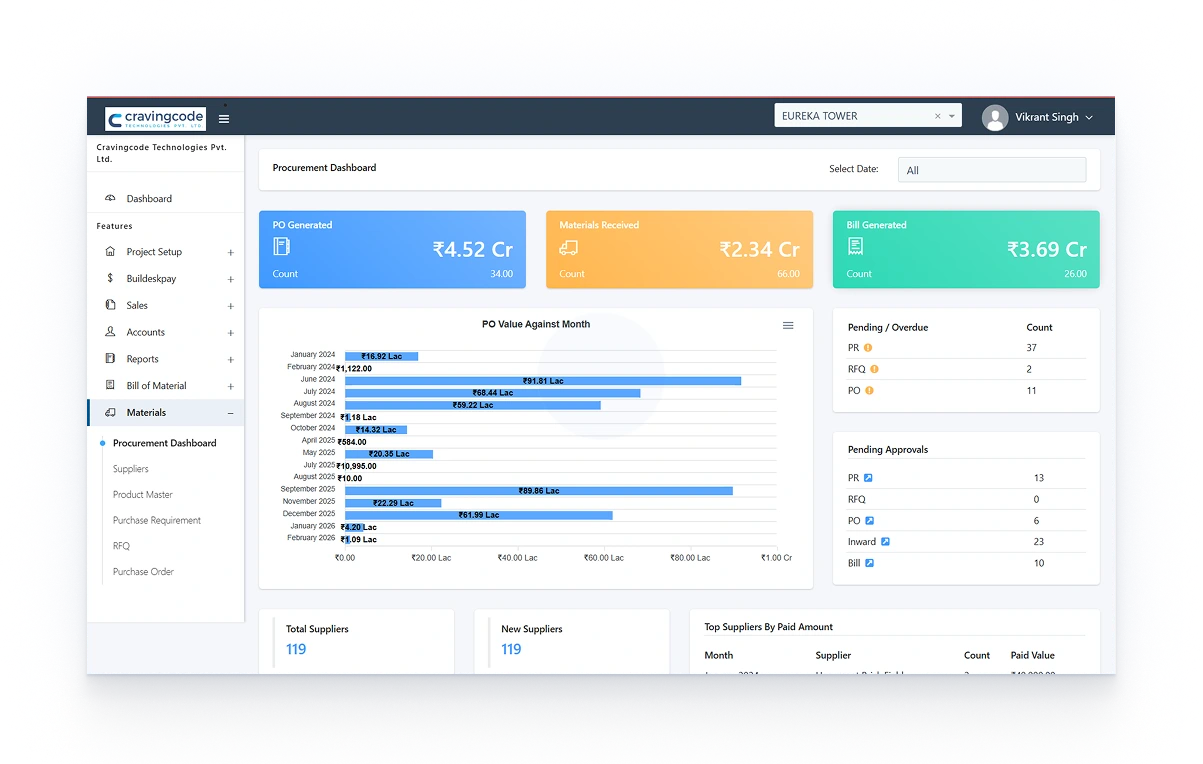Image resolution: width=1203 pixels, height=764 pixels.
Task: Expand Project Setup with plus sign
Action: [231, 253]
